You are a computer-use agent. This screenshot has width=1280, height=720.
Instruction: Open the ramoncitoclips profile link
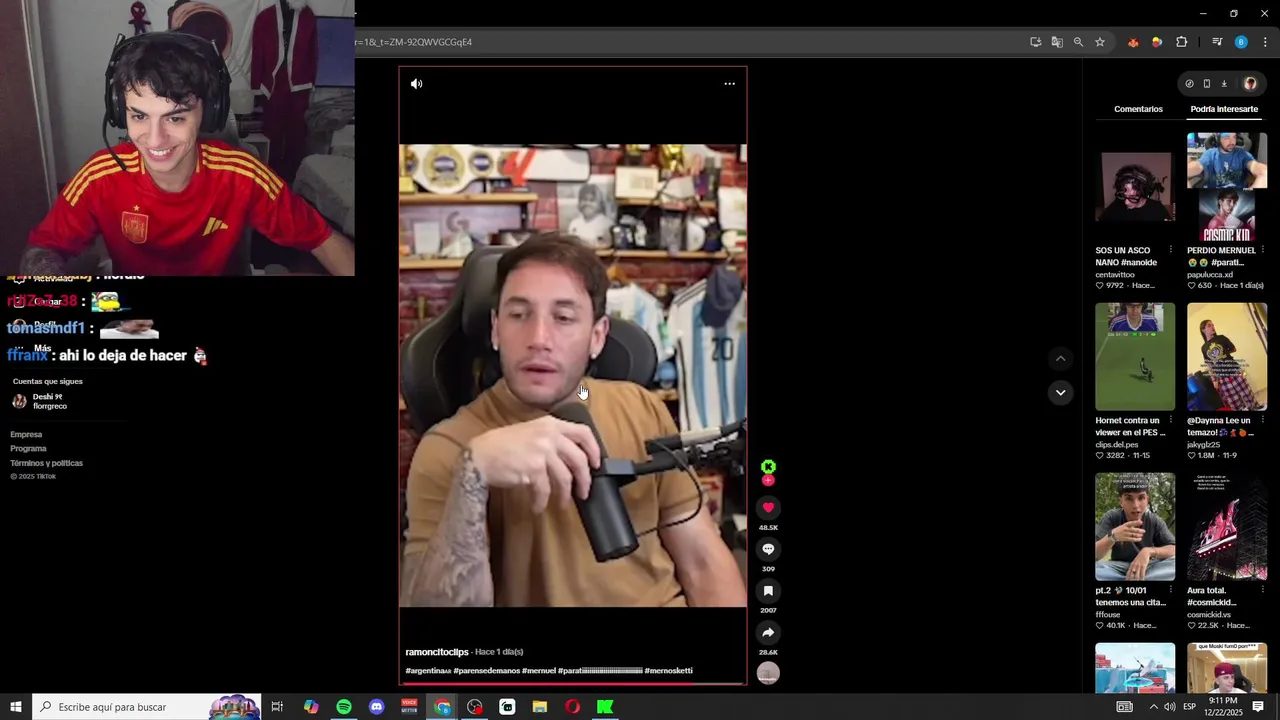click(x=437, y=652)
